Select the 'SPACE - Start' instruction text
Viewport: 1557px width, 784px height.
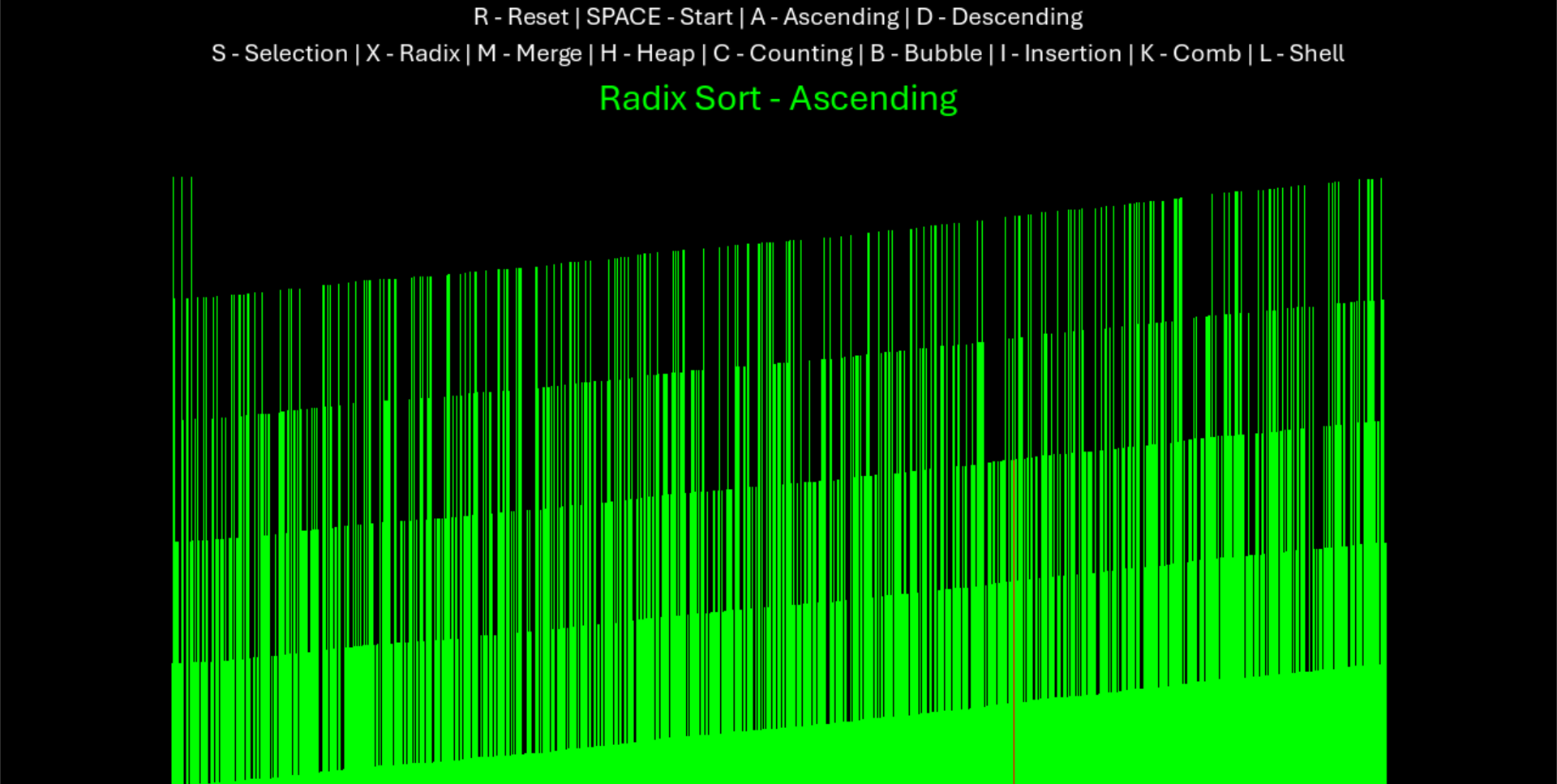click(659, 17)
